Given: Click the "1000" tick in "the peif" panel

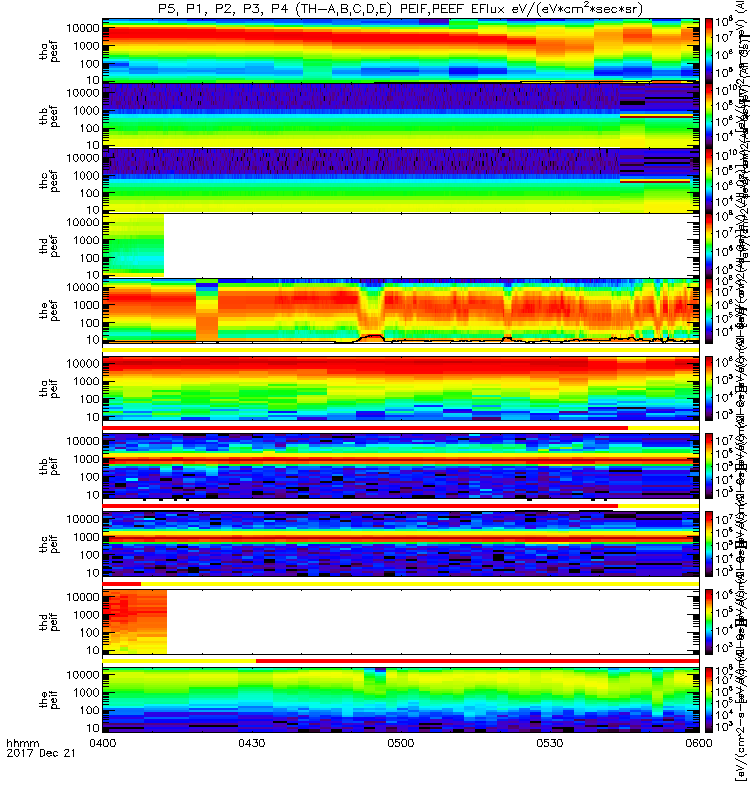Looking at the screenshot, I should [x=86, y=692].
